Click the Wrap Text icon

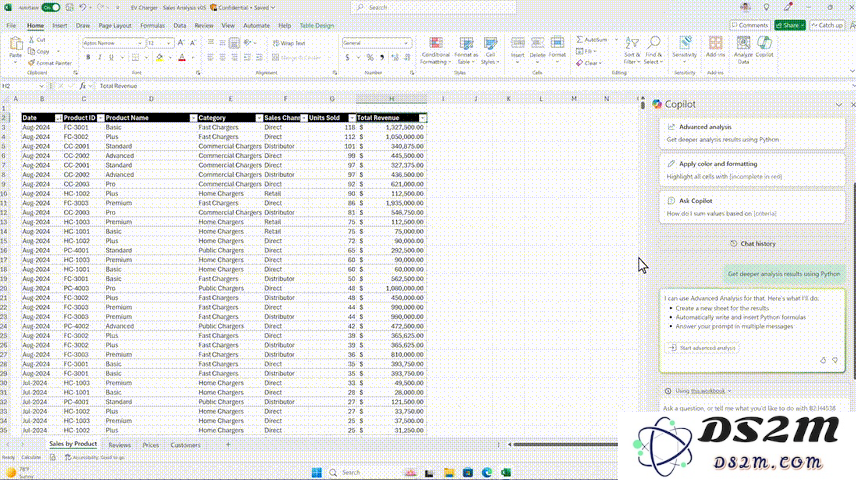(276, 43)
